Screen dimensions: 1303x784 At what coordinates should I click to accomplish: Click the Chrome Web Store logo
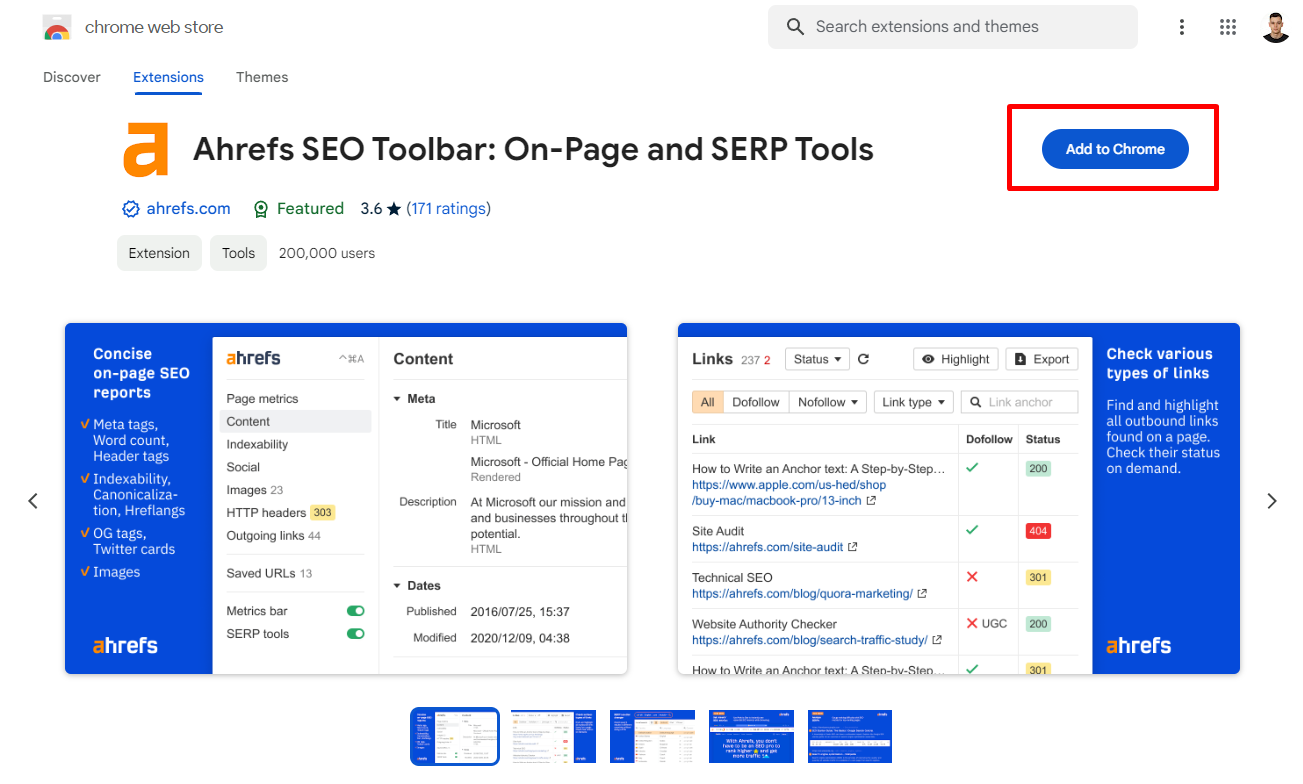[x=57, y=28]
